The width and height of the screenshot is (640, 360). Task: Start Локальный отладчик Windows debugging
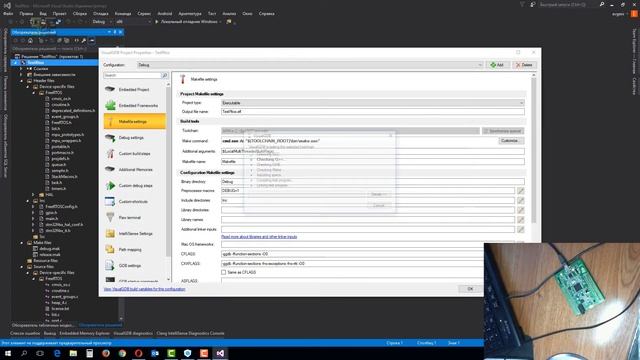(x=188, y=22)
